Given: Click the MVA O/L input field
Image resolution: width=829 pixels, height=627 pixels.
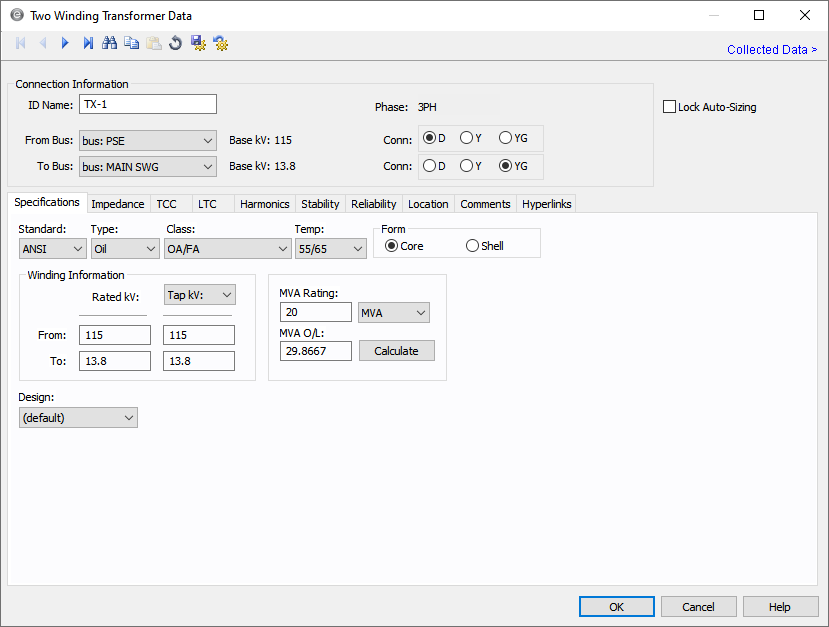Looking at the screenshot, I should 316,351.
